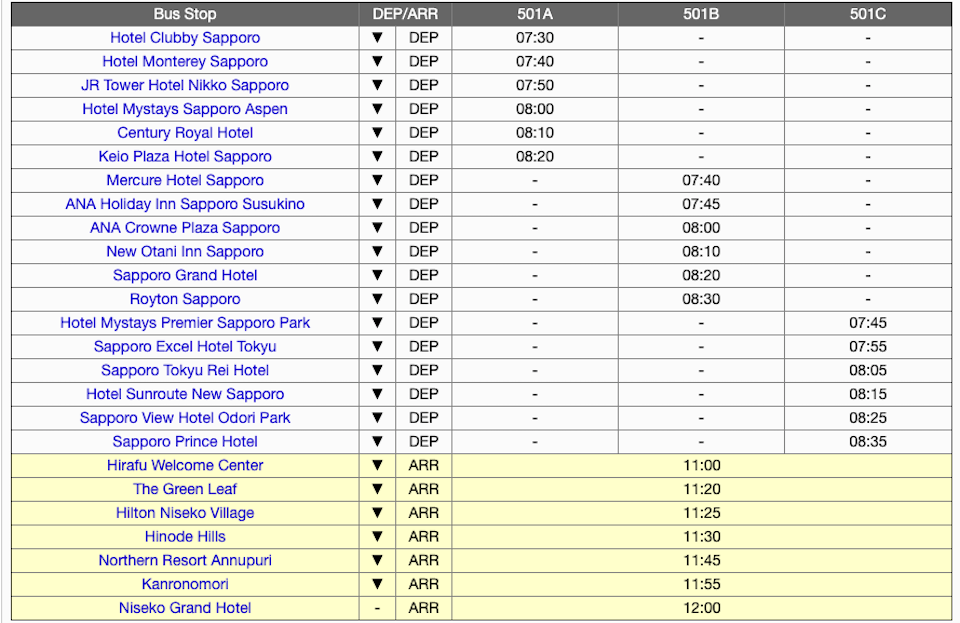
Task: Click ARR label in Niseko Grand Hotel row
Action: pos(424,608)
